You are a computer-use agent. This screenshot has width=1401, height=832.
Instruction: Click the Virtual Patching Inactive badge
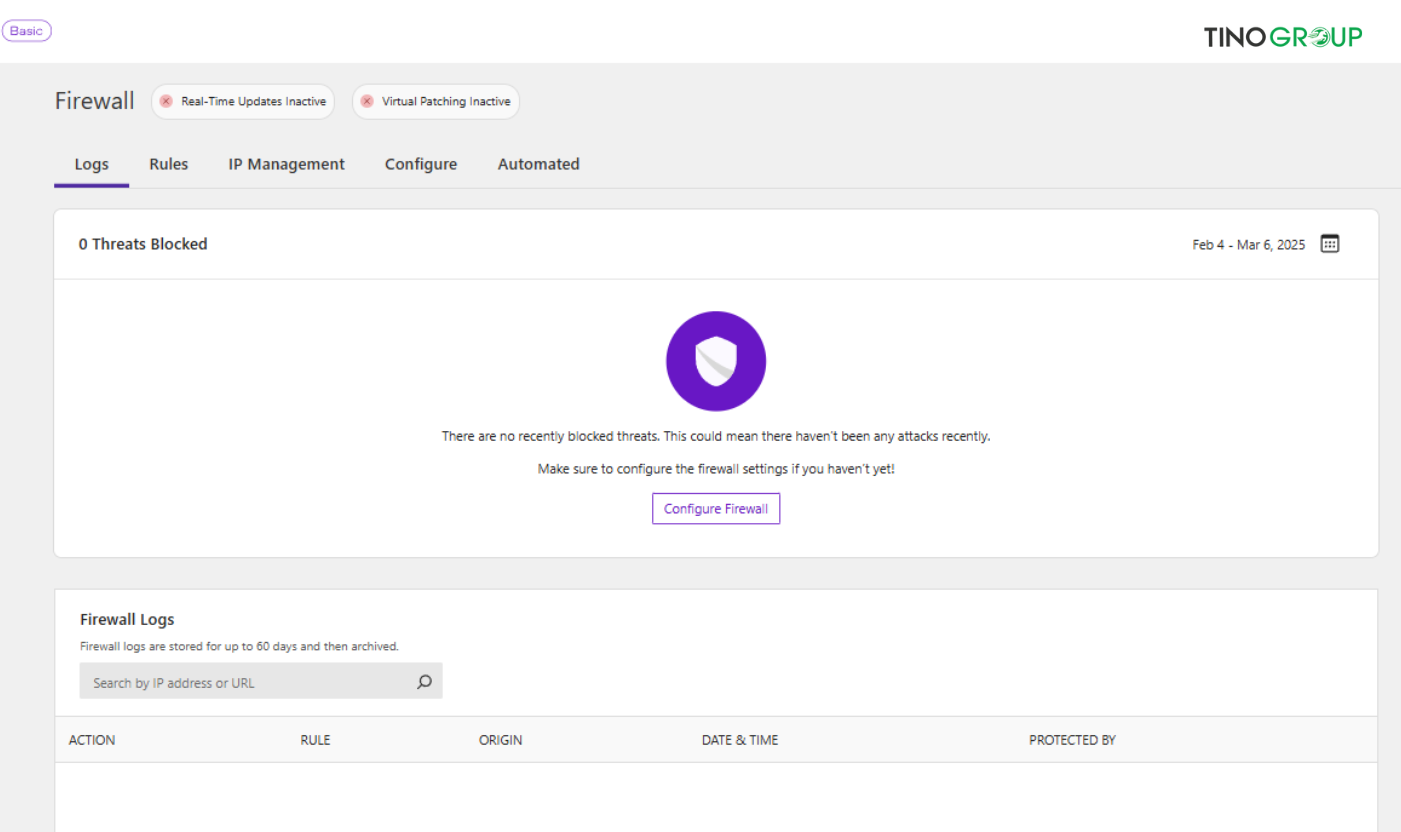pos(436,102)
